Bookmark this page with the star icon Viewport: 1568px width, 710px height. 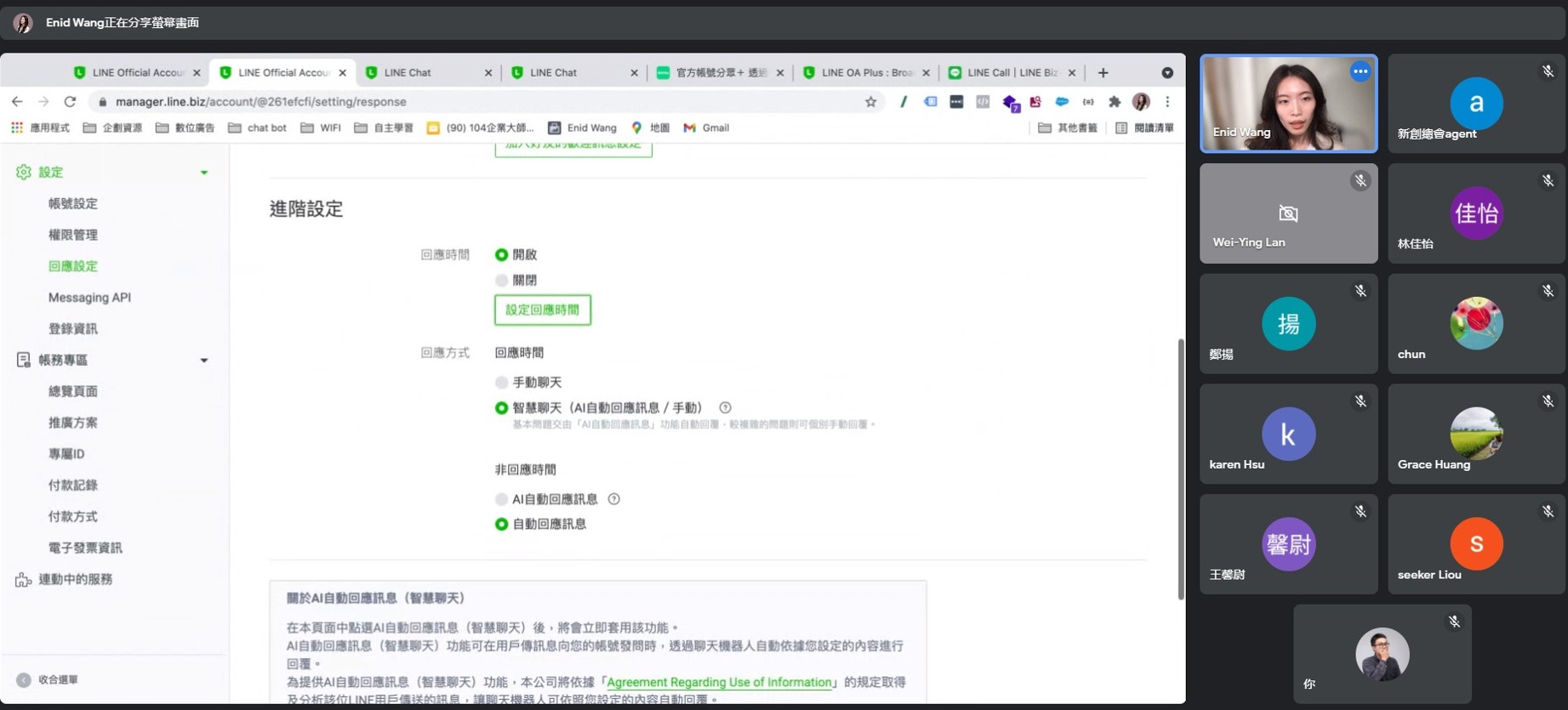(x=870, y=102)
